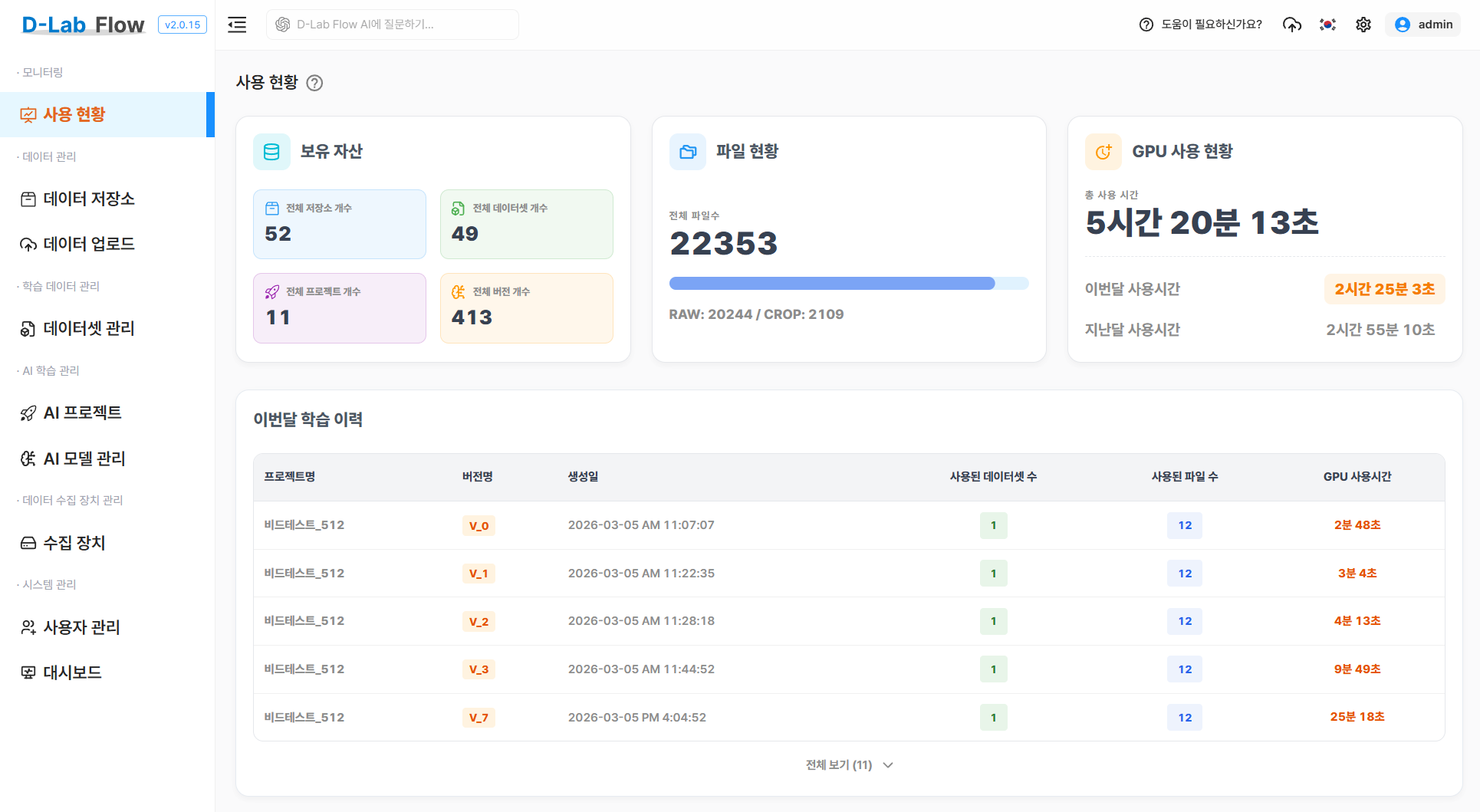Click the cloud upload icon in the header

(x=1292, y=25)
